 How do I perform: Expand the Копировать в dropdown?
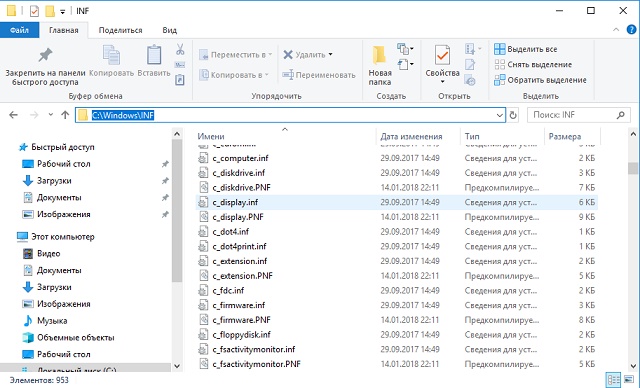coord(267,75)
